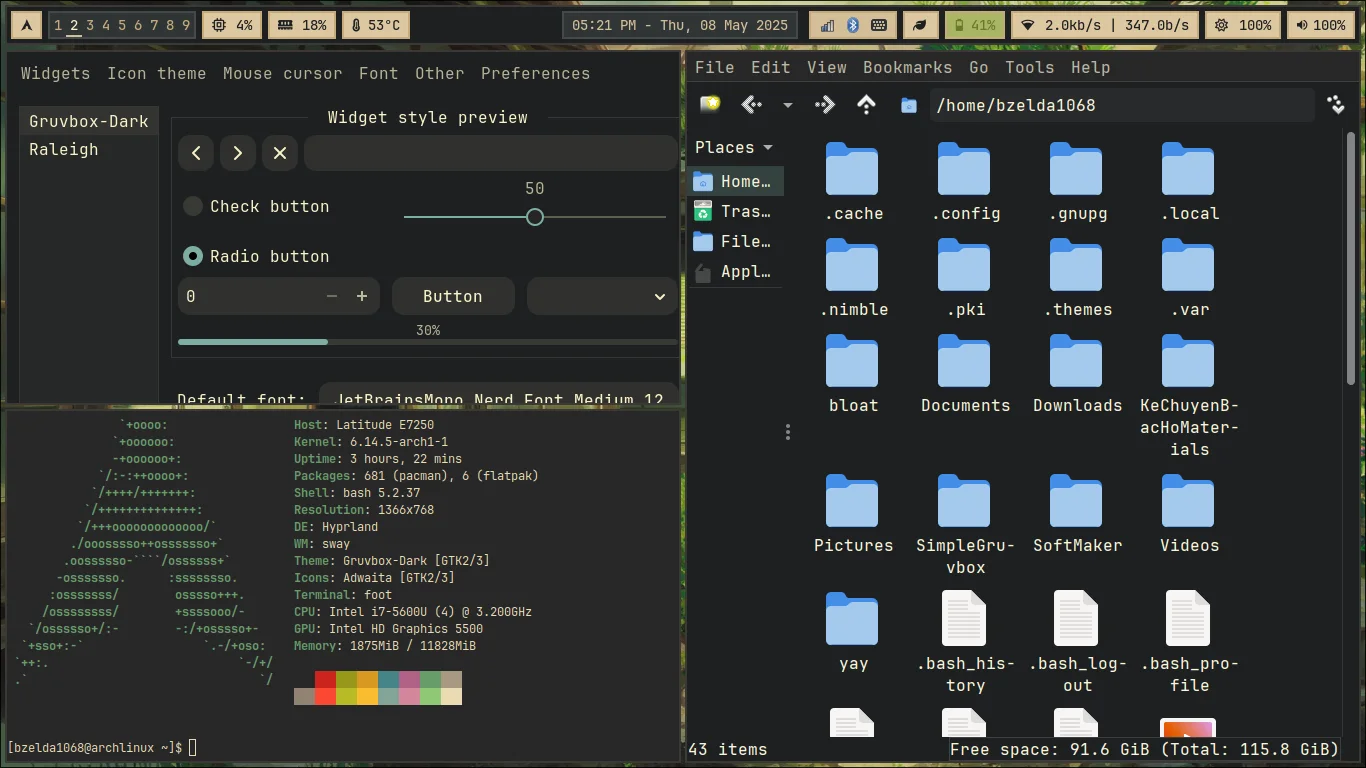Open a new folder tab in the file manager

coord(710,104)
